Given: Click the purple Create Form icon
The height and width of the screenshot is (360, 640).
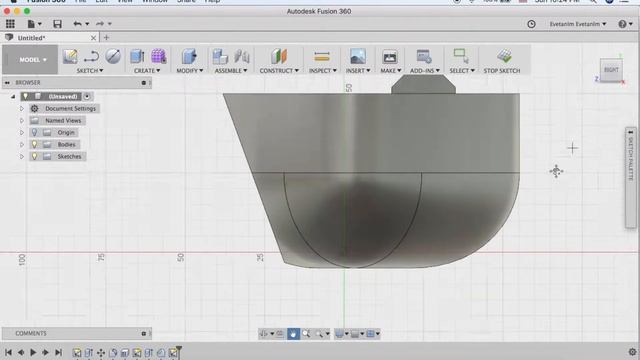Looking at the screenshot, I should coord(158,56).
